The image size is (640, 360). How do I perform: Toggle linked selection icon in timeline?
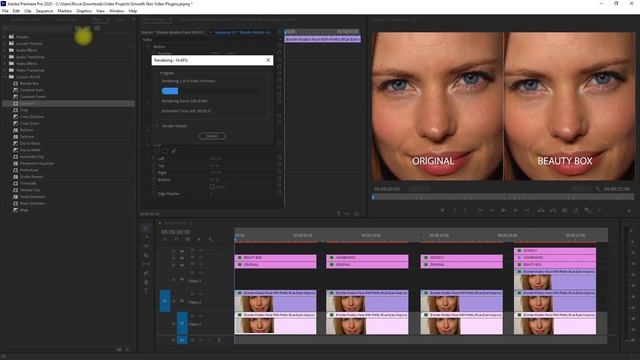point(187,240)
